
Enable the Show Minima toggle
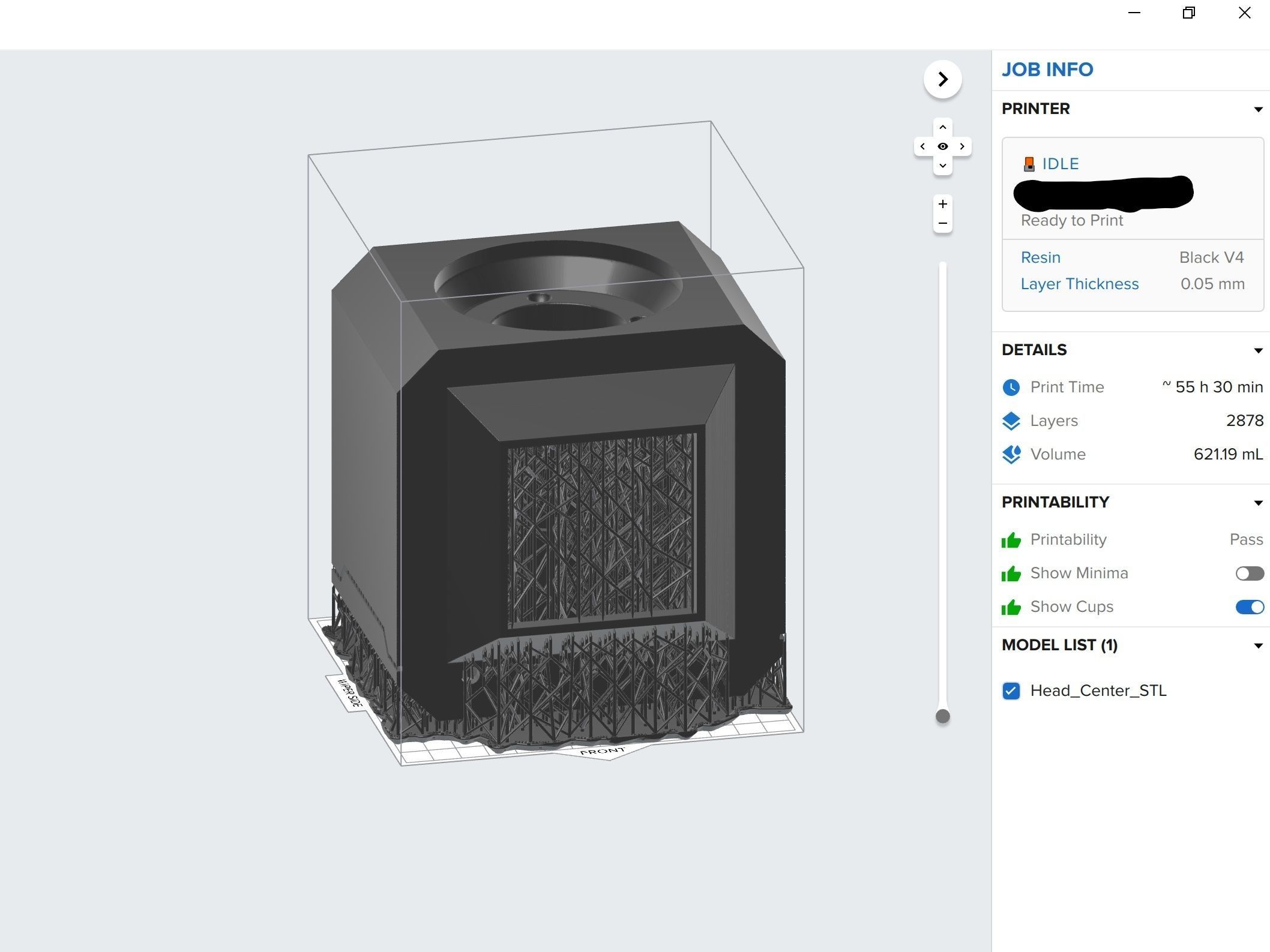(1249, 573)
